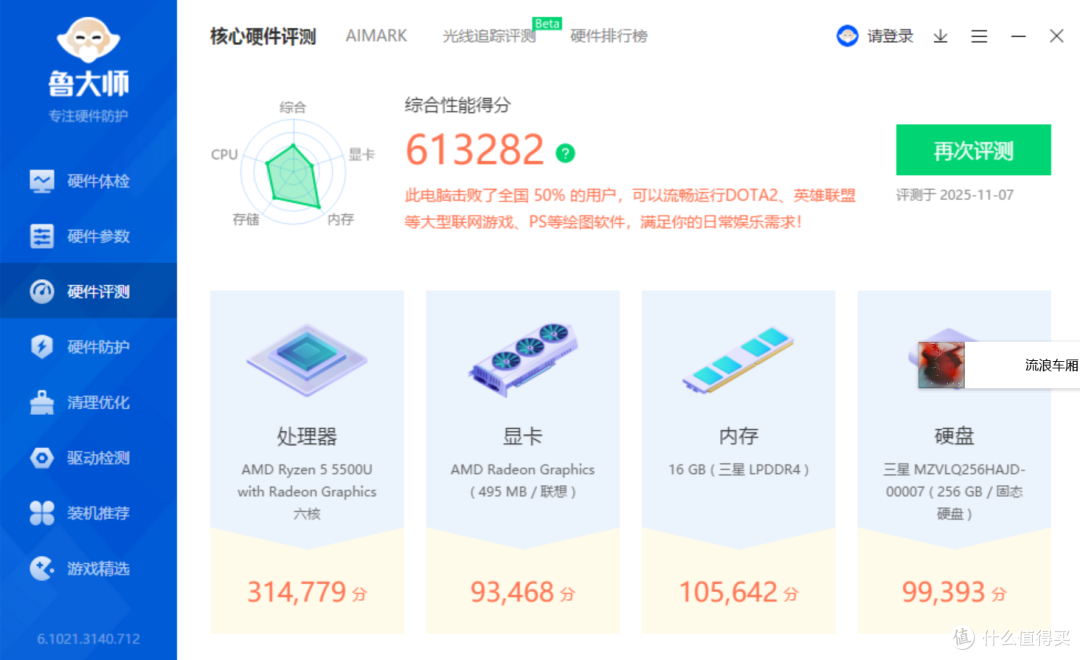The height and width of the screenshot is (660, 1080).
Task: Click the 专注硬件防护 slogan
Action: click(x=88, y=116)
